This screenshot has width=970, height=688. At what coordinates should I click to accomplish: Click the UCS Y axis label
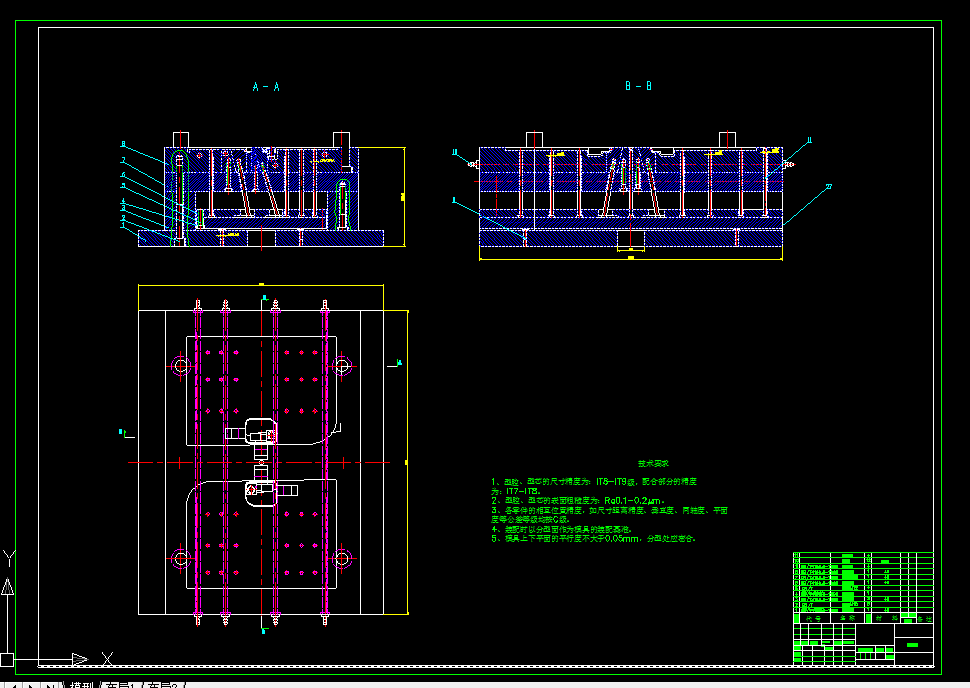click(x=8, y=558)
